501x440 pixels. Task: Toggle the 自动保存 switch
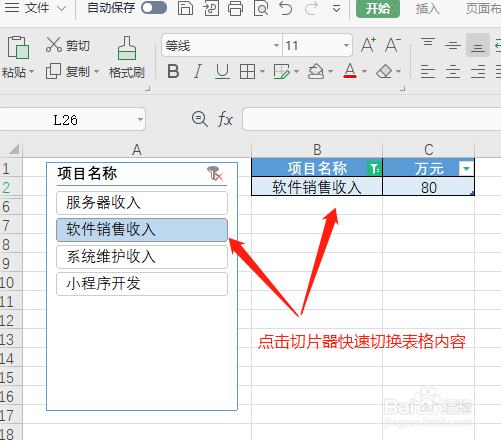click(154, 8)
